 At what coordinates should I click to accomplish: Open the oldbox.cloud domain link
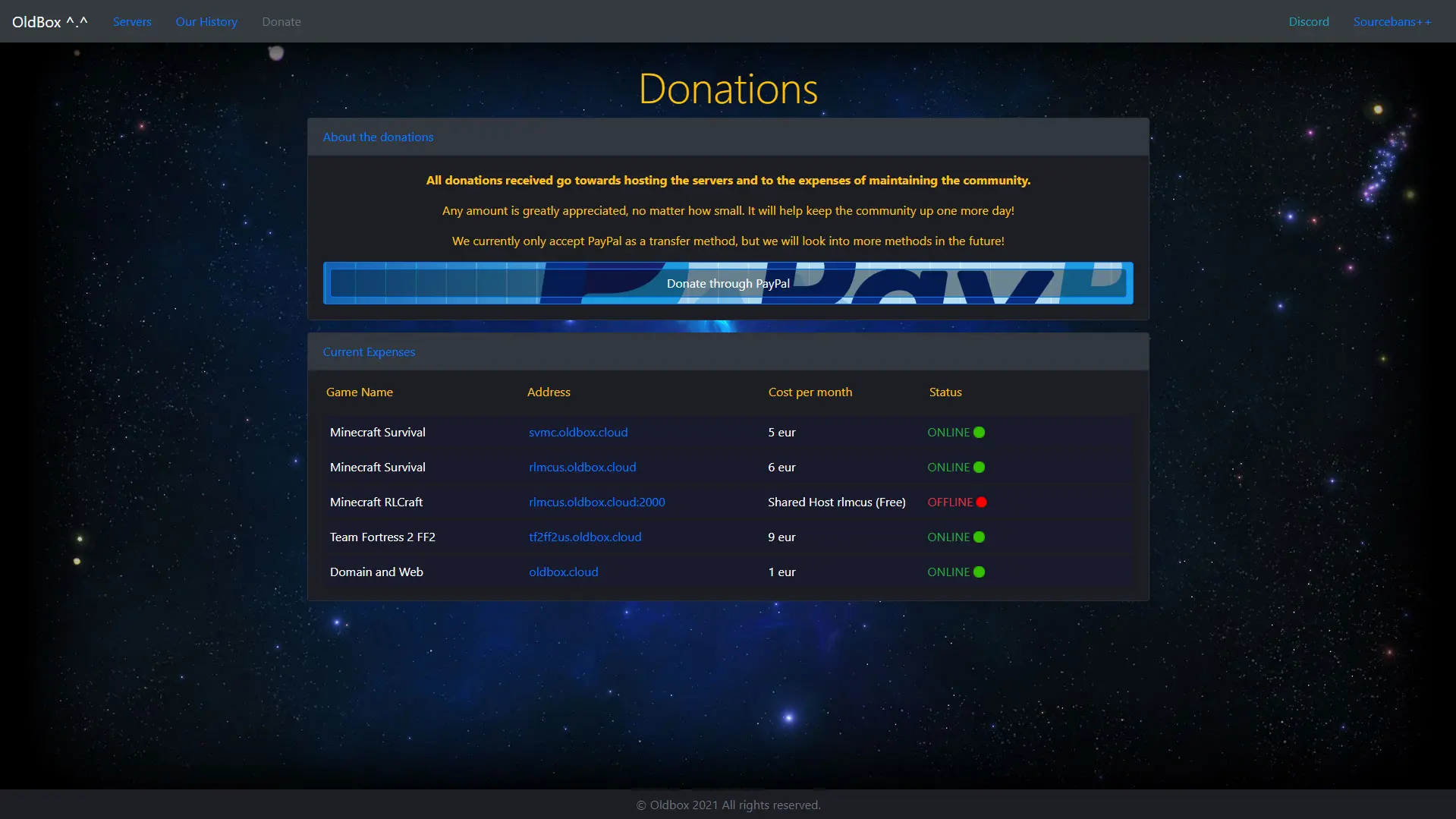click(563, 572)
